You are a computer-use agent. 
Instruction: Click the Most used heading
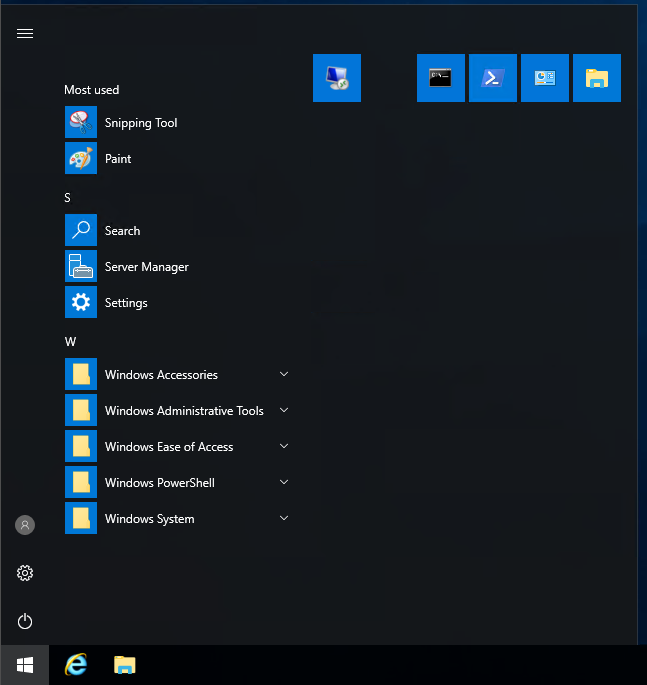(92, 90)
